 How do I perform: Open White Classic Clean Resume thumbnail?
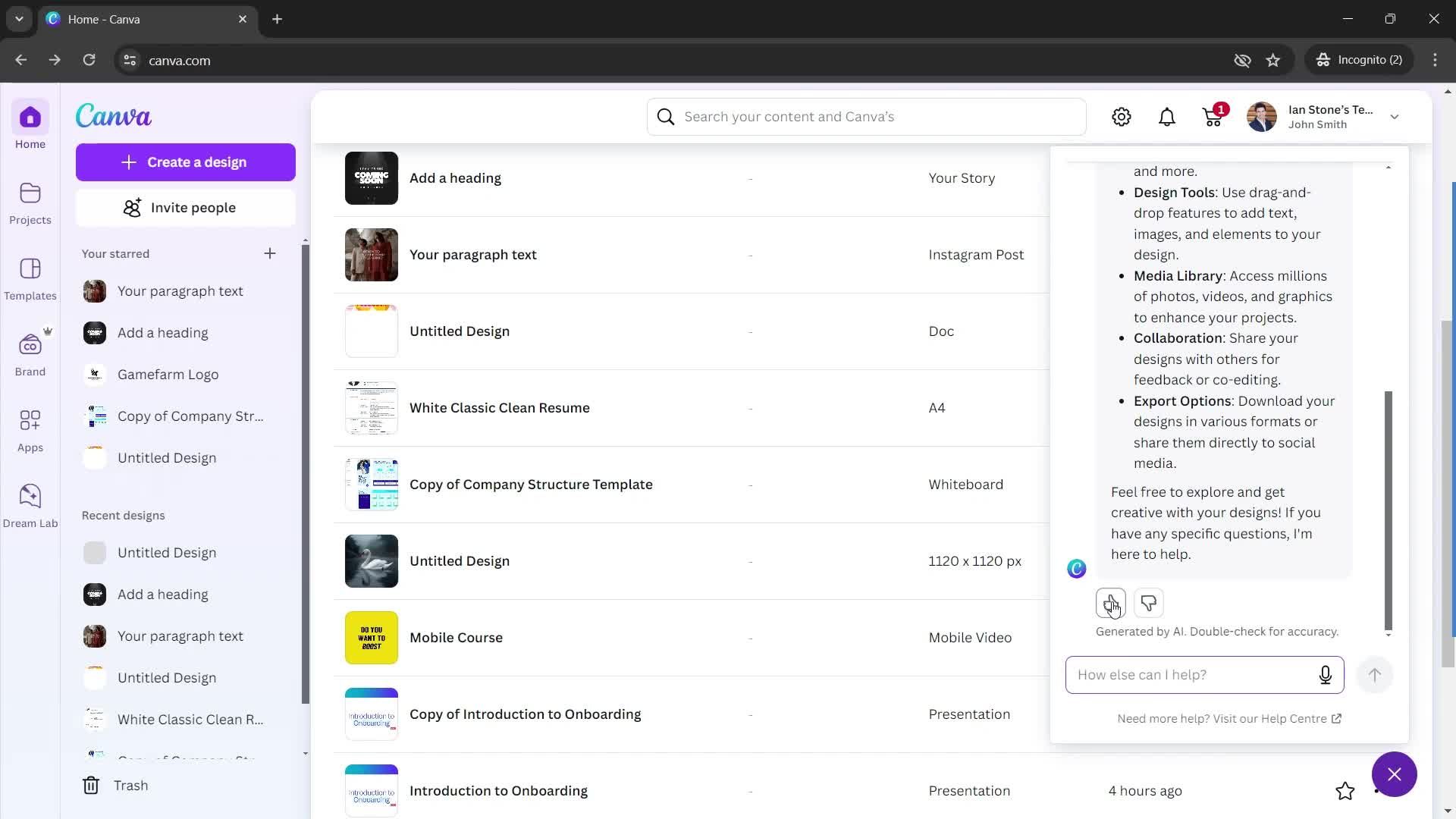click(x=372, y=408)
